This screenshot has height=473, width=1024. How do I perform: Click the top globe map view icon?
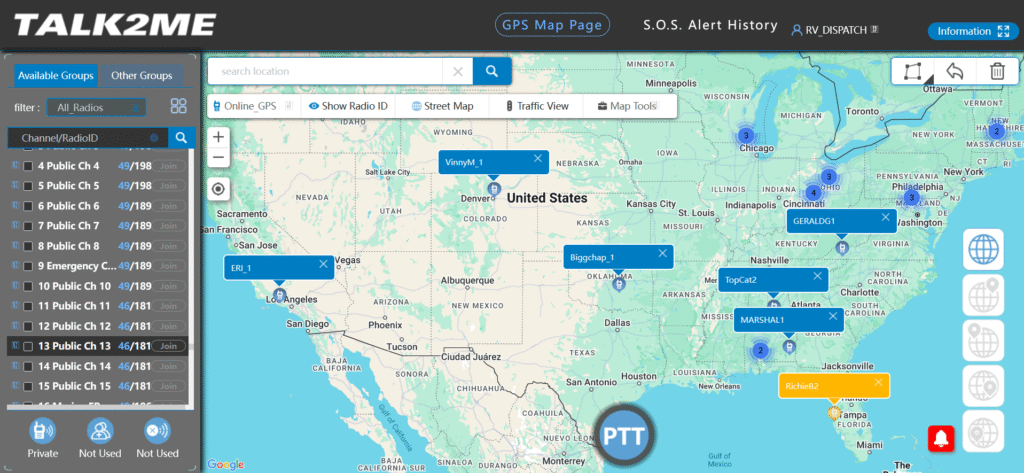[982, 249]
